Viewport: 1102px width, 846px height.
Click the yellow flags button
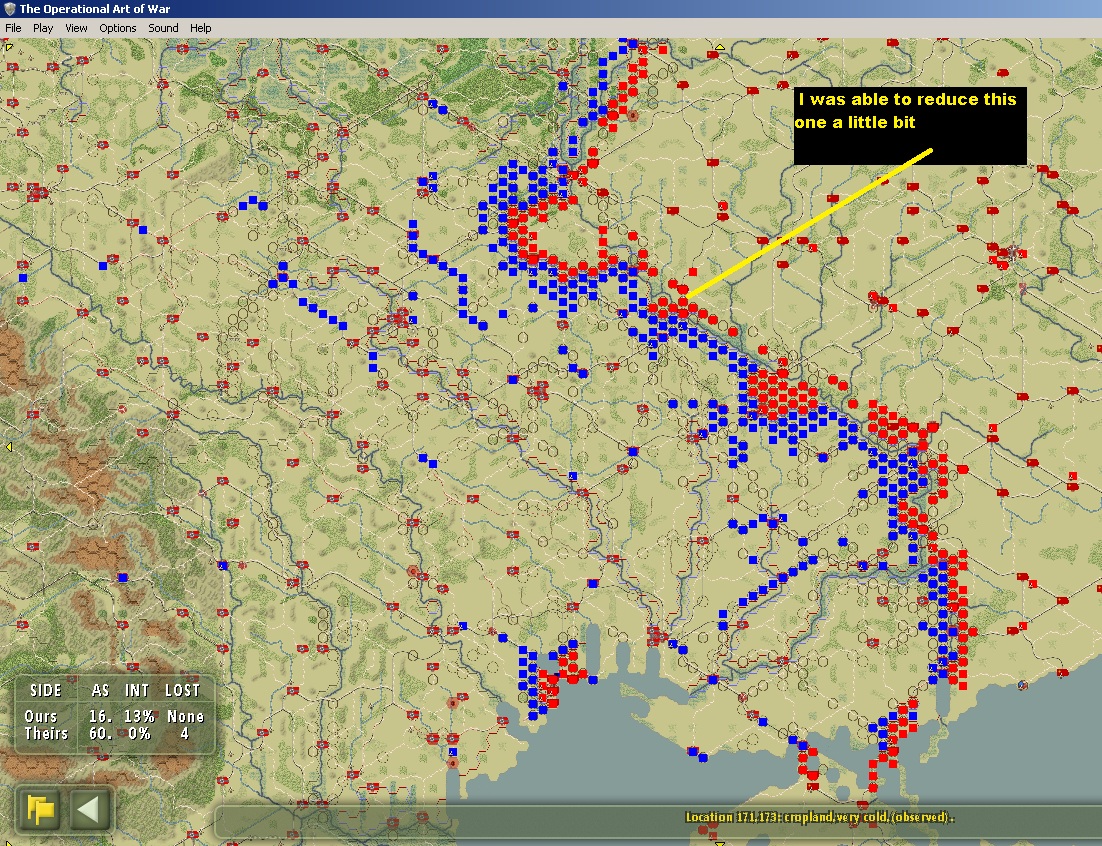click(41, 810)
